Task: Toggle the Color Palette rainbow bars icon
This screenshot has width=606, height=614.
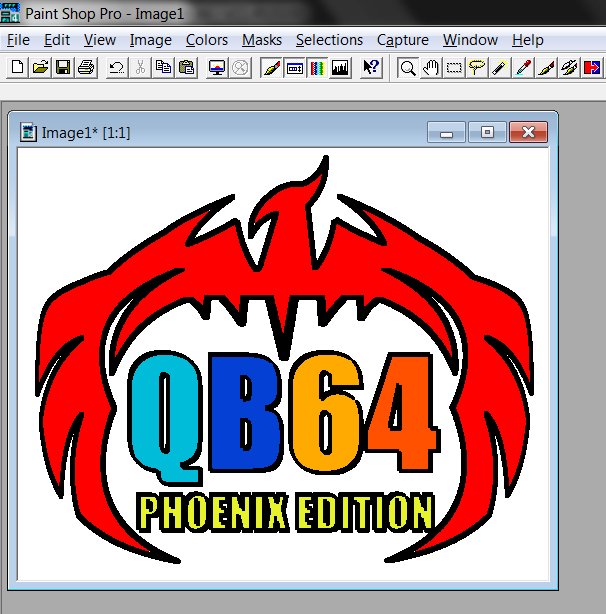Action: point(317,68)
